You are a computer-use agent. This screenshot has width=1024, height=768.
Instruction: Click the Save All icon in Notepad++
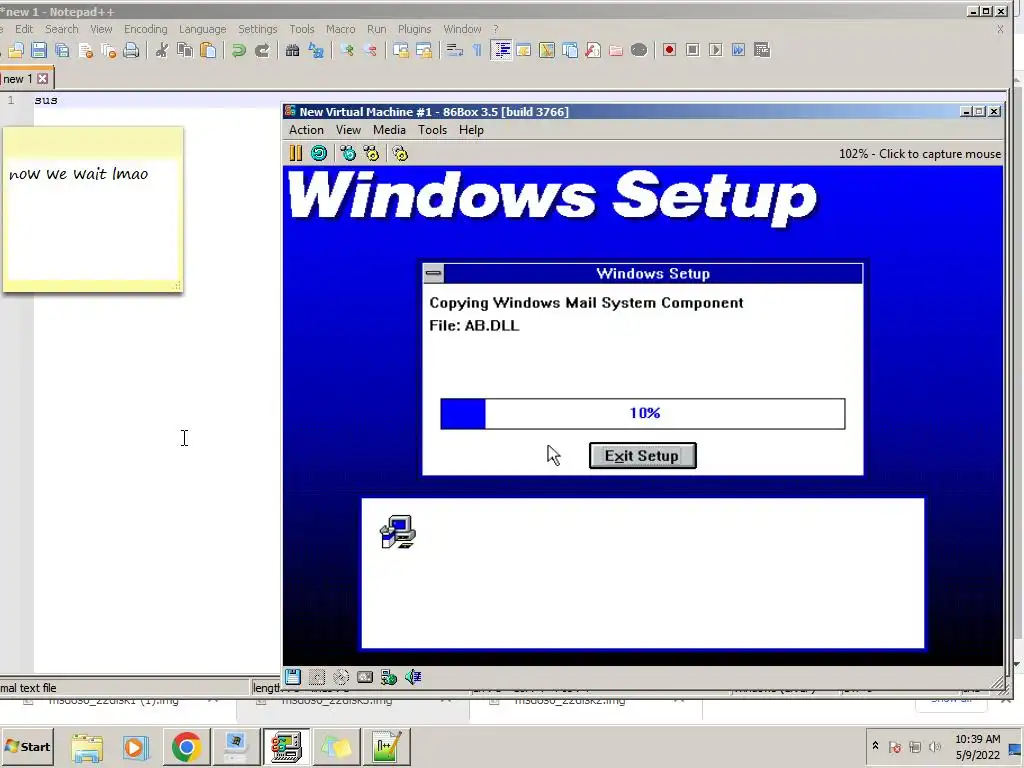click(x=62, y=50)
